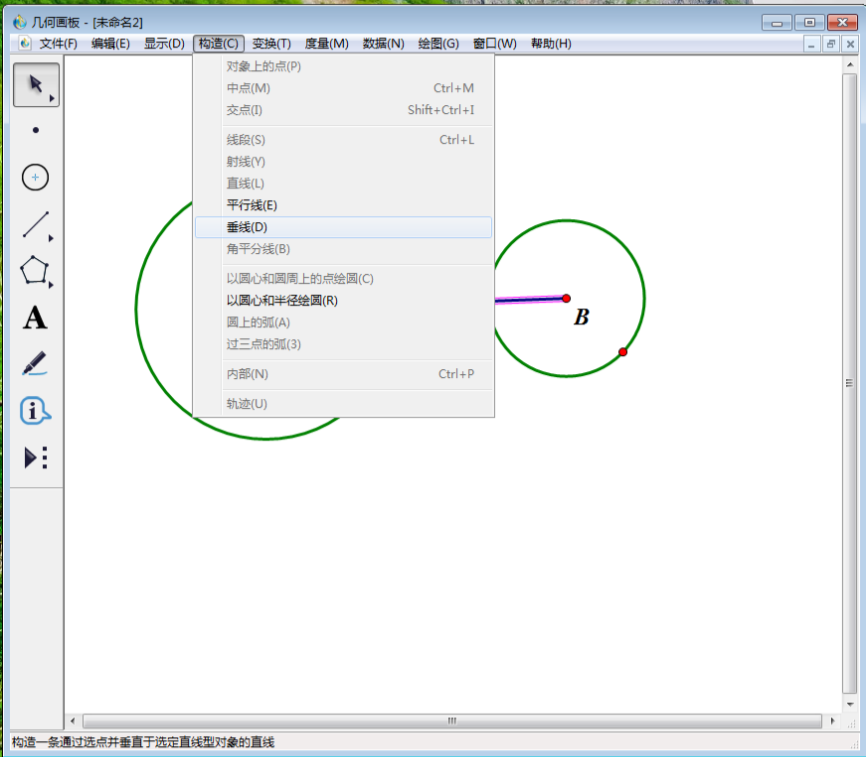The height and width of the screenshot is (757, 866).
Task: Select the Information tool
Action: pos(35,411)
